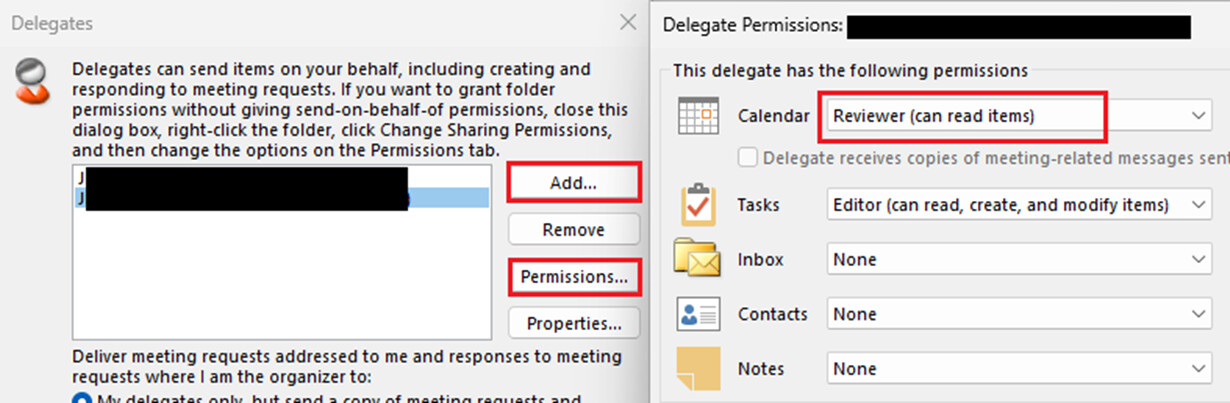Select the highlighted second delegate entry

point(281,198)
